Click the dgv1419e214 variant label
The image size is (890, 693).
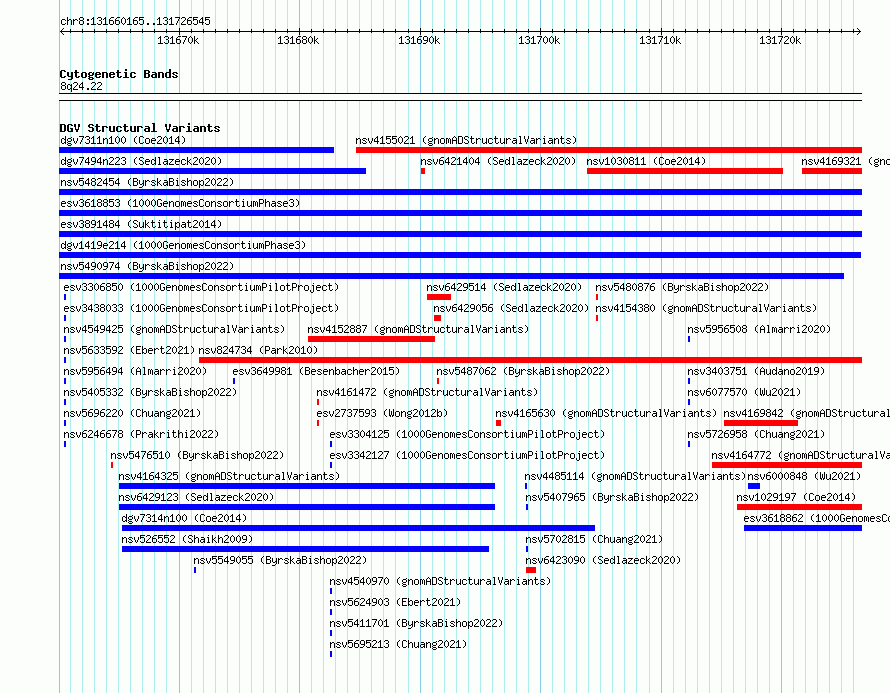[183, 245]
